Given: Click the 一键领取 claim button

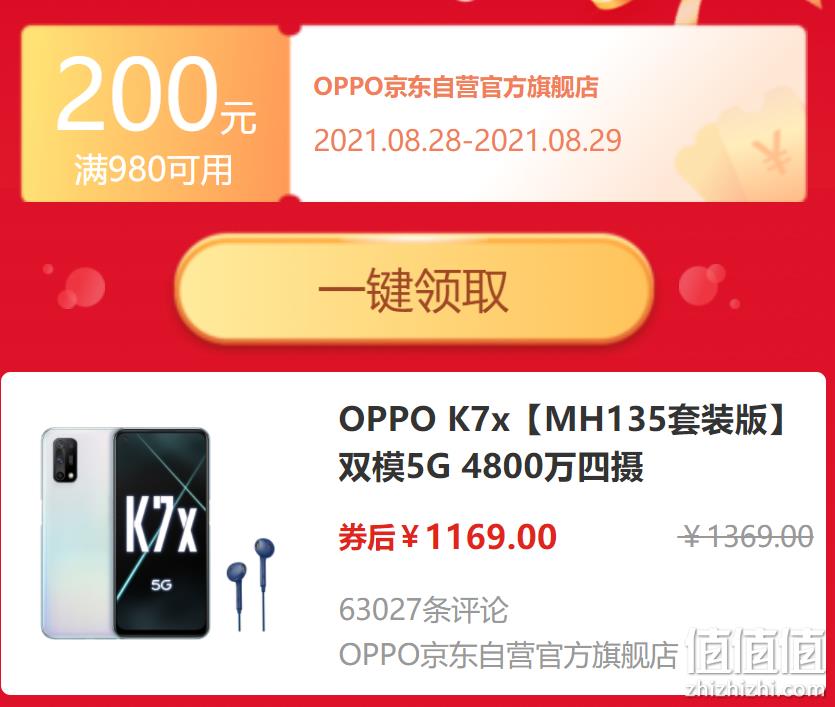Looking at the screenshot, I should [414, 290].
